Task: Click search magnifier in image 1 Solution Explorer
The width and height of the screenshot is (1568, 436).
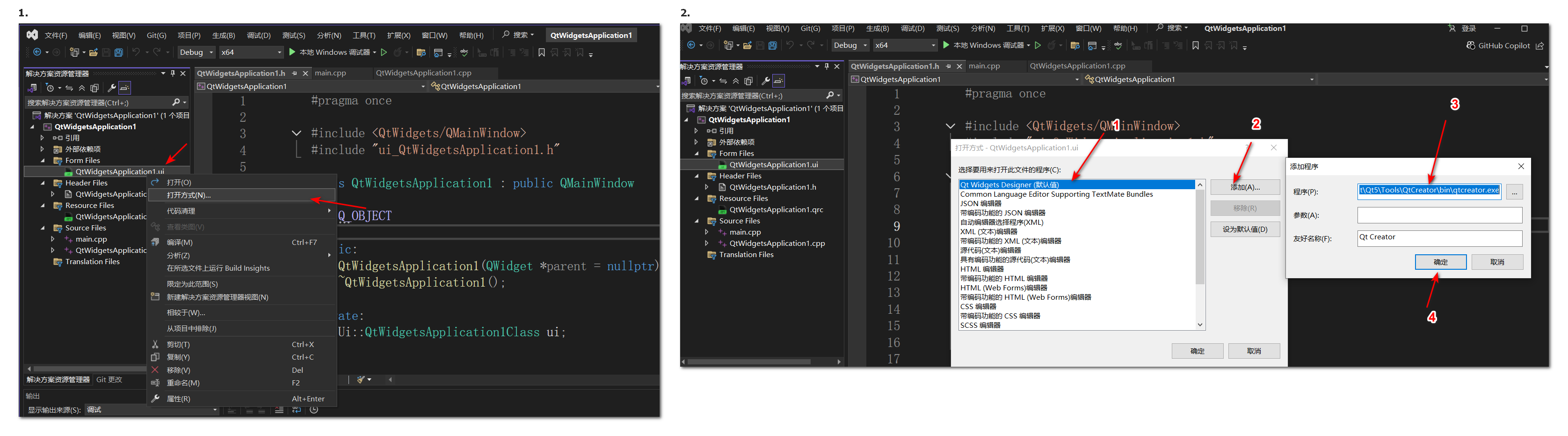Action: [176, 103]
